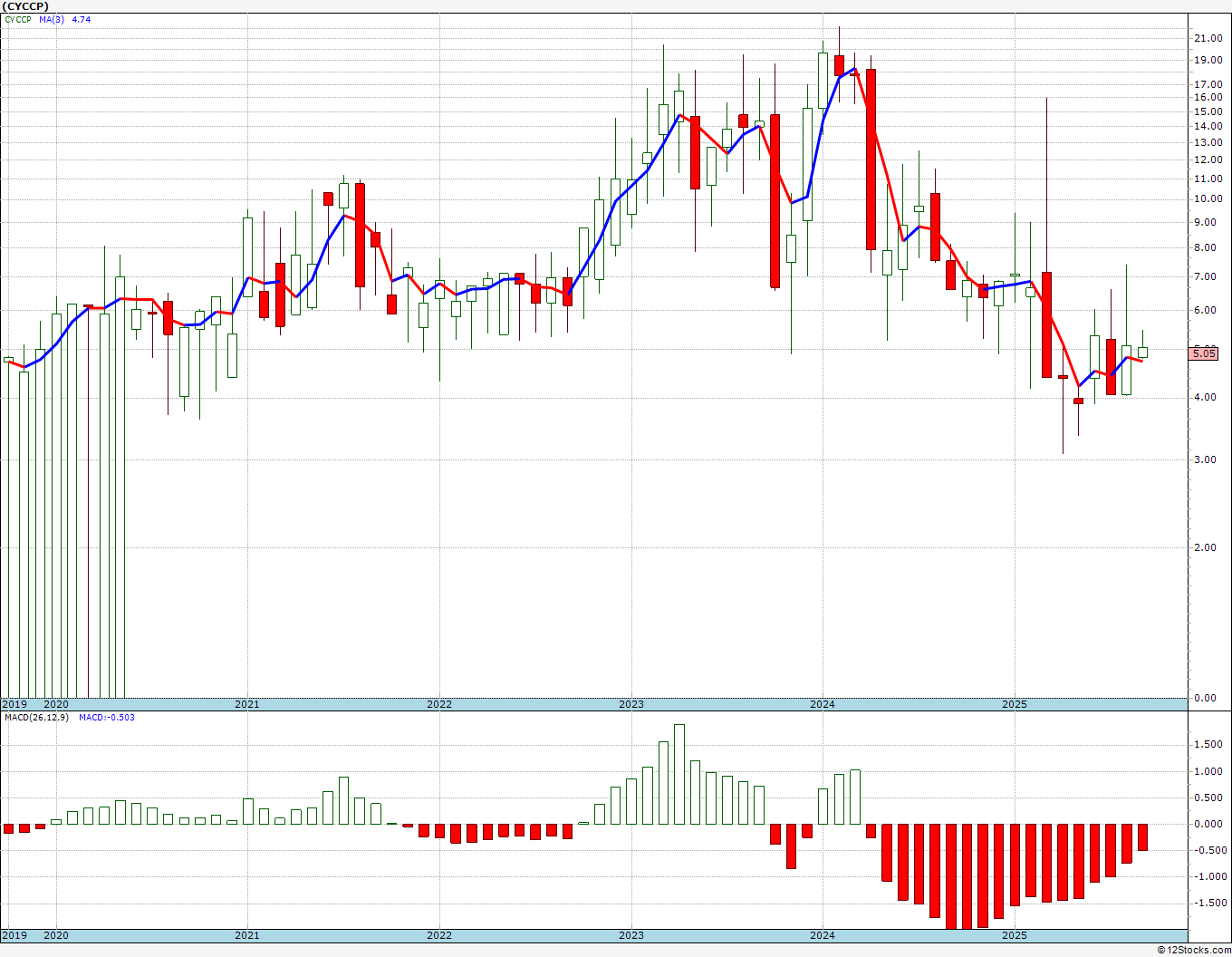The image size is (1232, 957).
Task: Click the 1.500 MACD axis label
Action: click(x=1208, y=745)
